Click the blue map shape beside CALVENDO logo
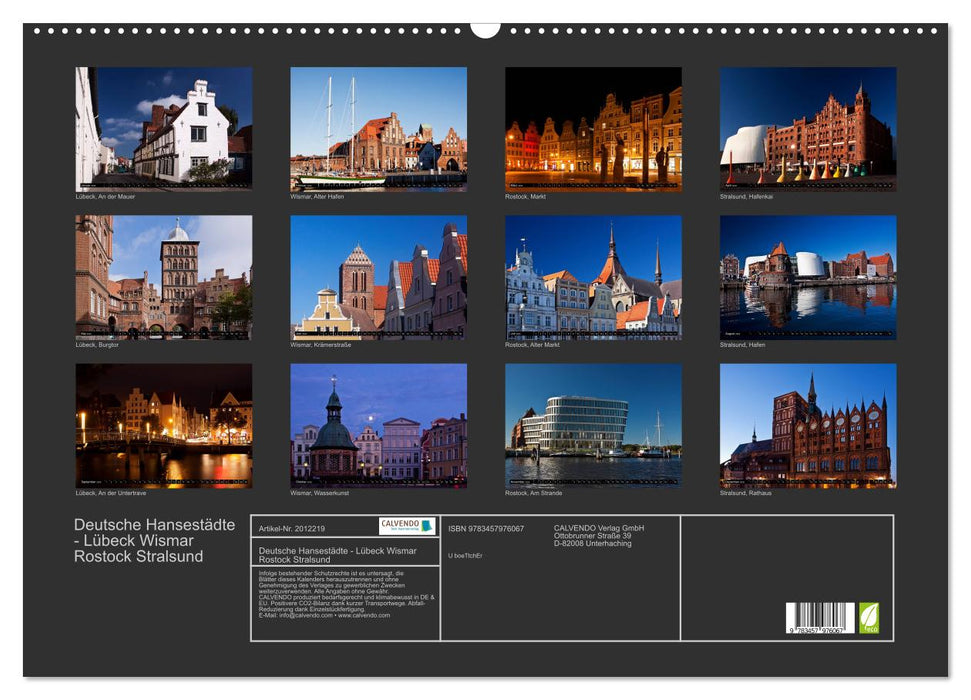971x700 pixels. 424,523
